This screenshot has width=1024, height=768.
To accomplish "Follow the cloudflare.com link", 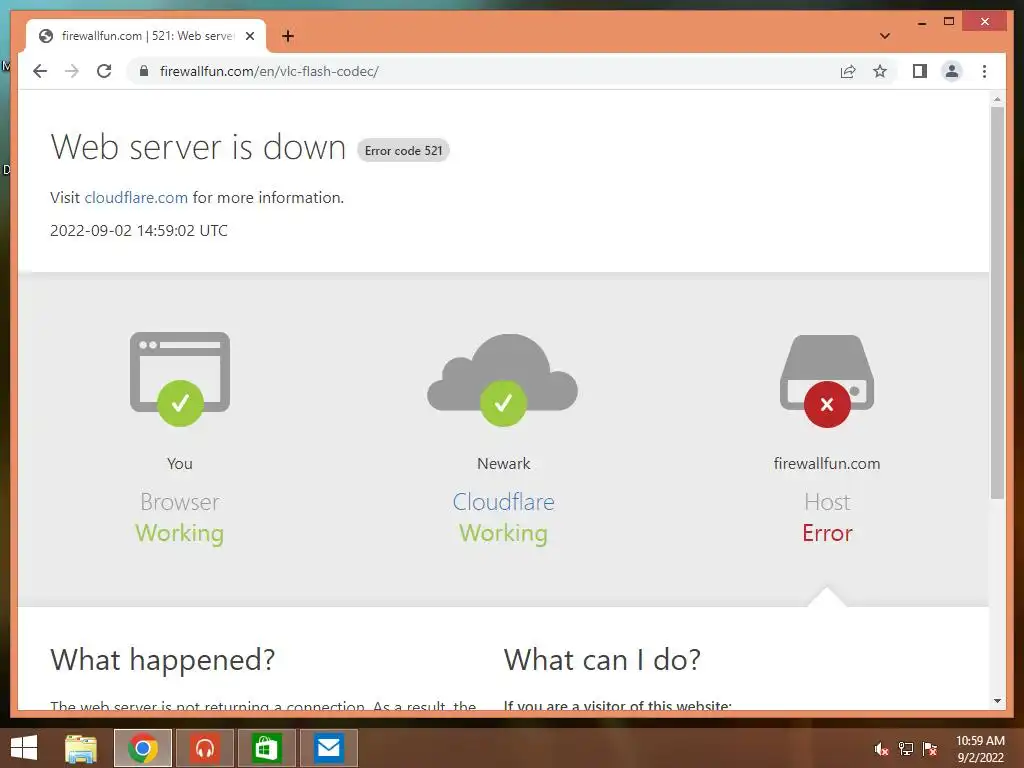I will coord(136,197).
